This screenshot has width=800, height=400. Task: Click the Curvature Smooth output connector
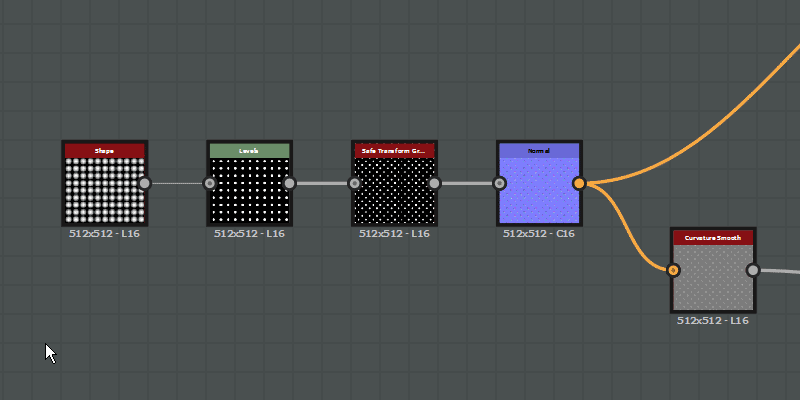(x=753, y=270)
